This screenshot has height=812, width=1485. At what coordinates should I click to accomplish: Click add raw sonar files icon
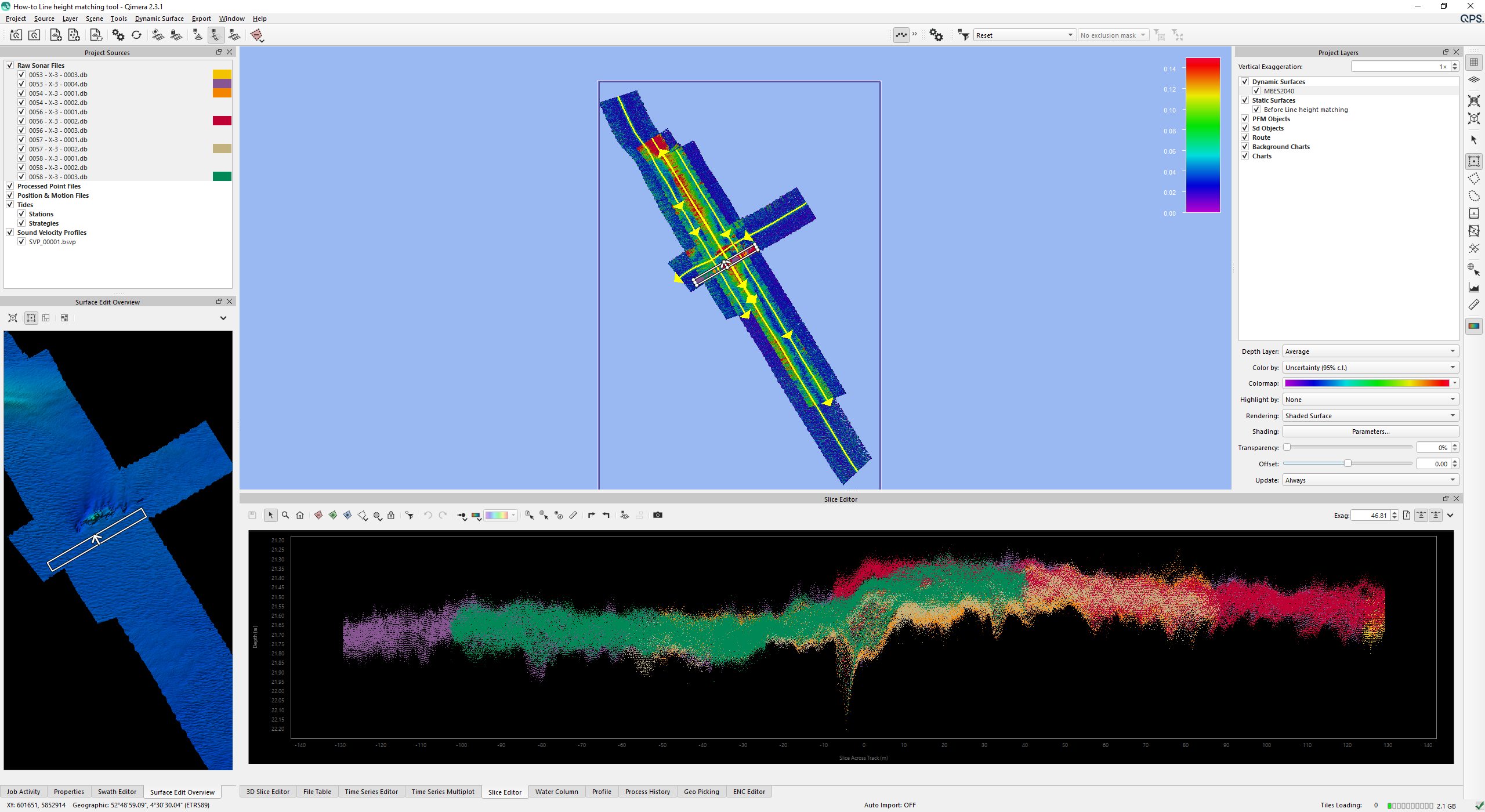pyautogui.click(x=56, y=35)
